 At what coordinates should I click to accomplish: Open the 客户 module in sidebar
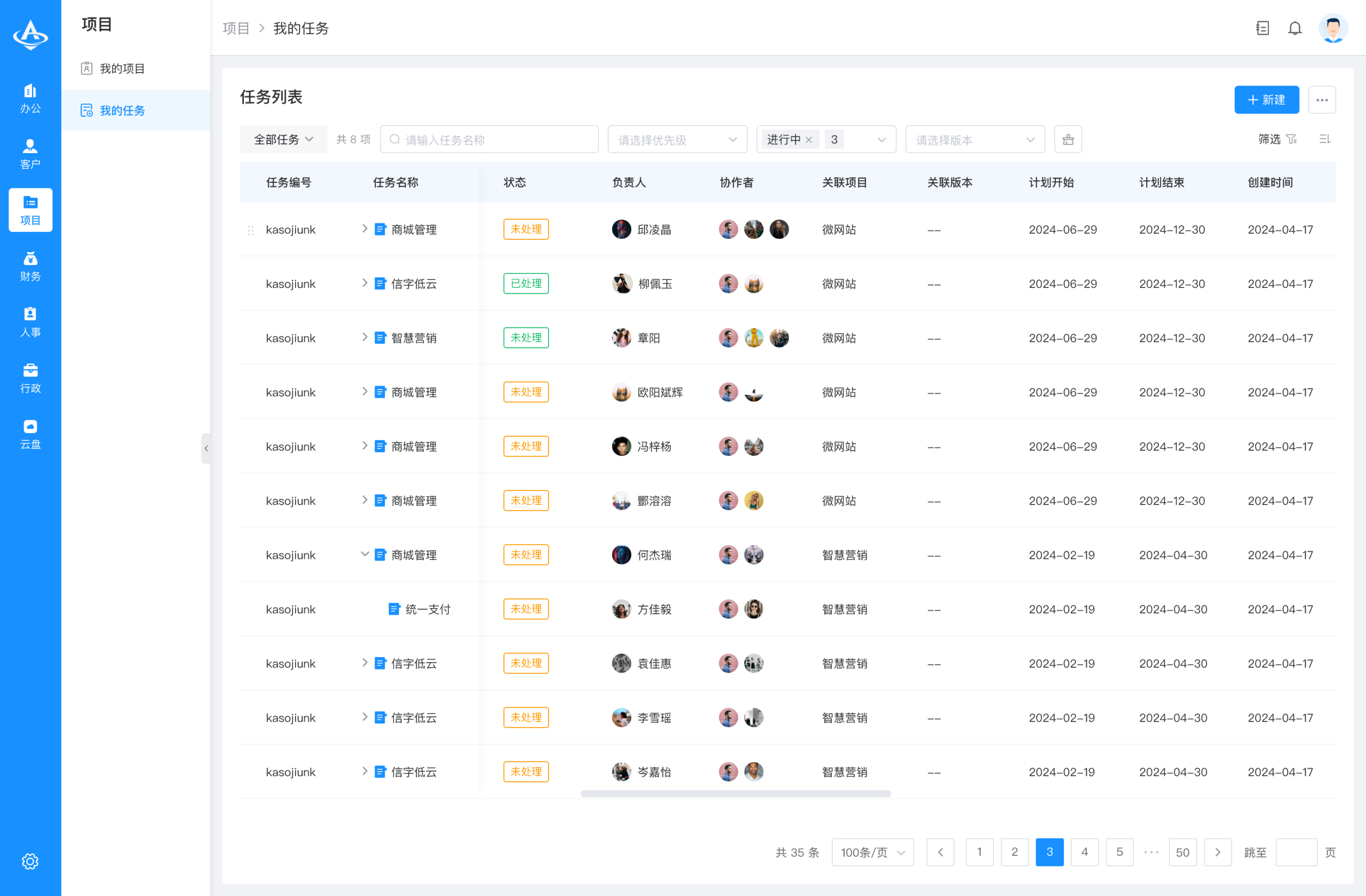click(30, 153)
